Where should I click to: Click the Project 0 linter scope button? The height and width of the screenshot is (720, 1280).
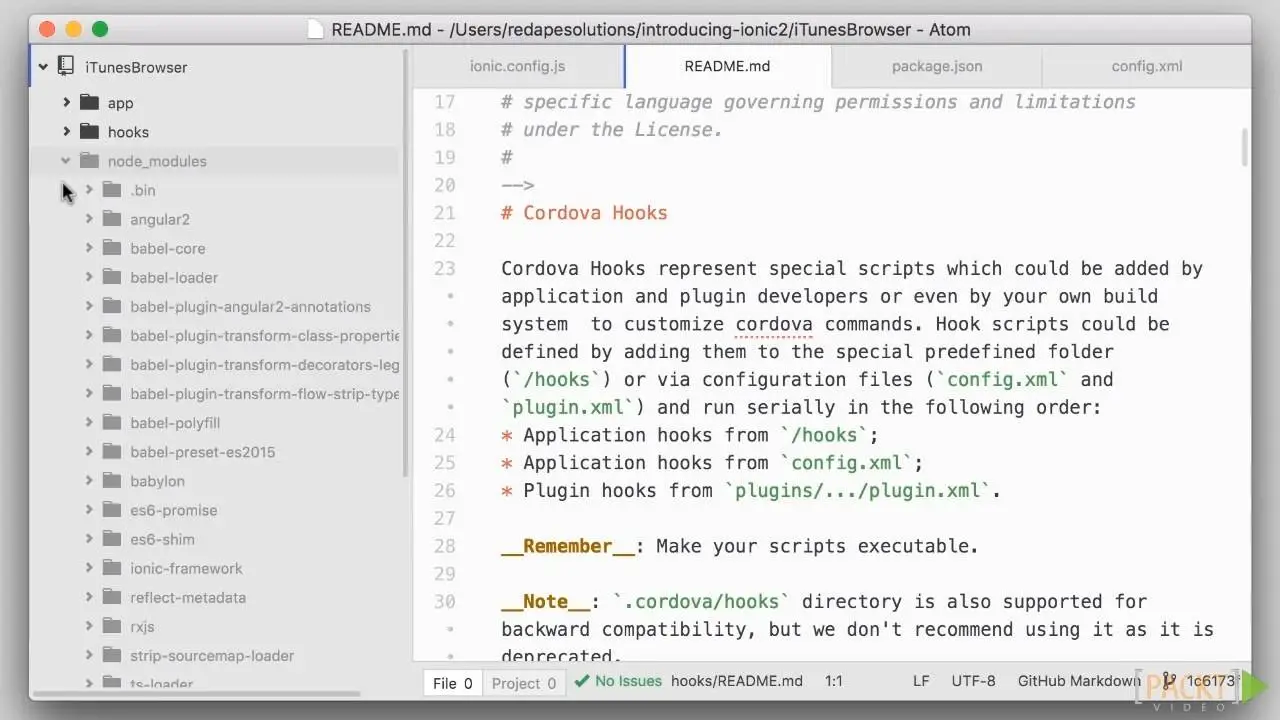(524, 683)
